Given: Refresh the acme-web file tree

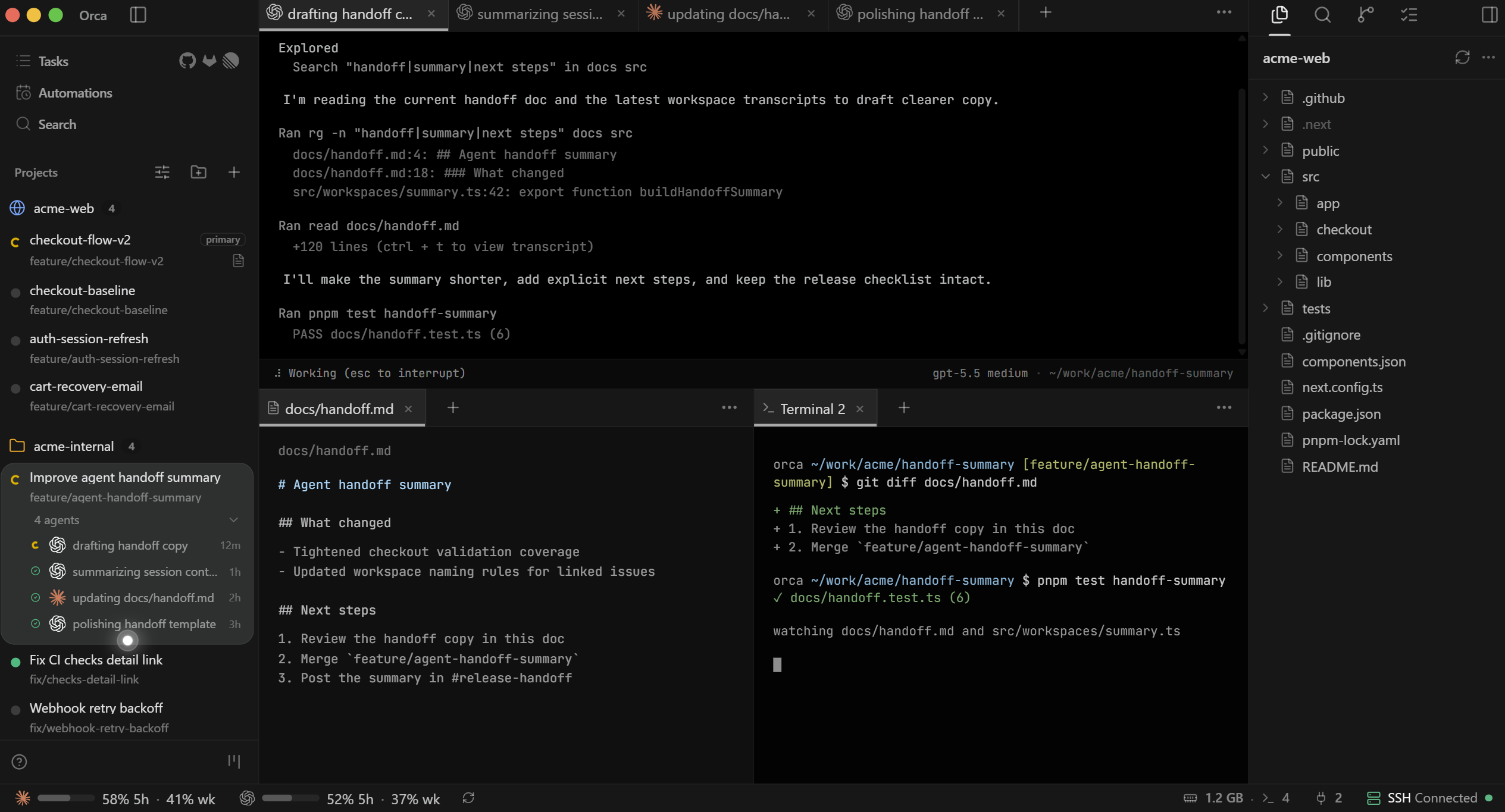Looking at the screenshot, I should pyautogui.click(x=1462, y=58).
